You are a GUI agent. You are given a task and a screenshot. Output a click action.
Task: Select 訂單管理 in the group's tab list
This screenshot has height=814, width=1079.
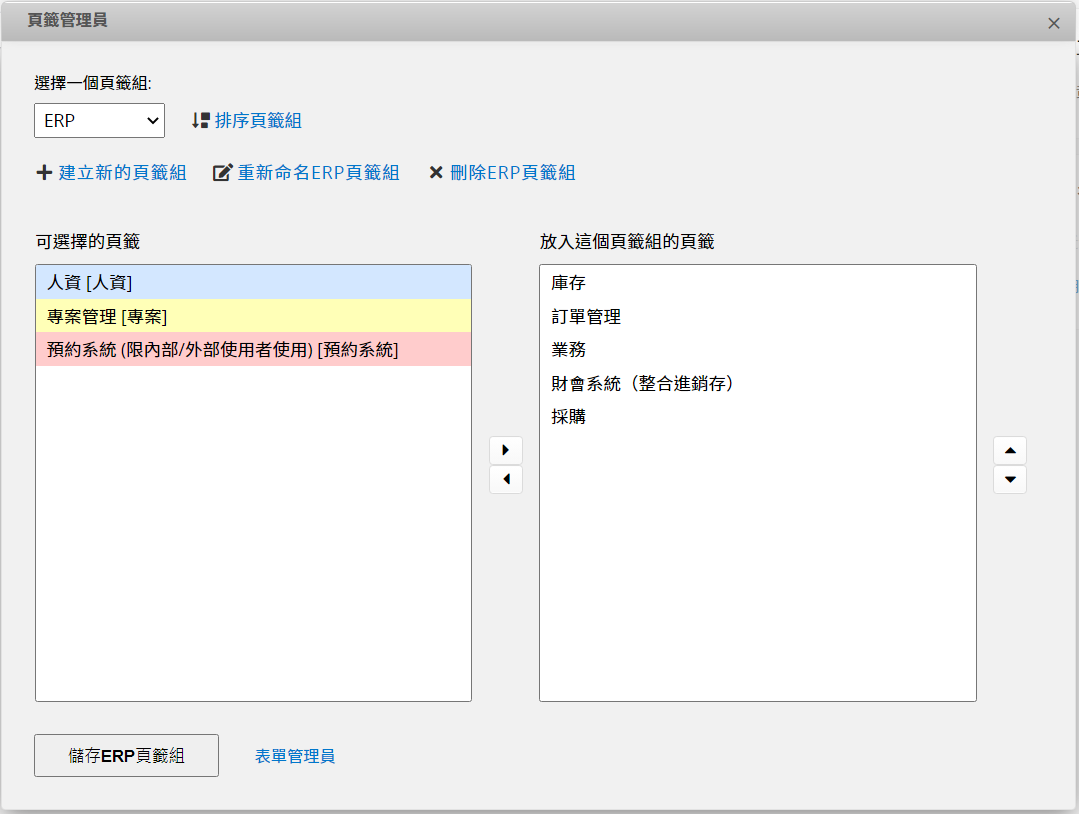coord(758,317)
